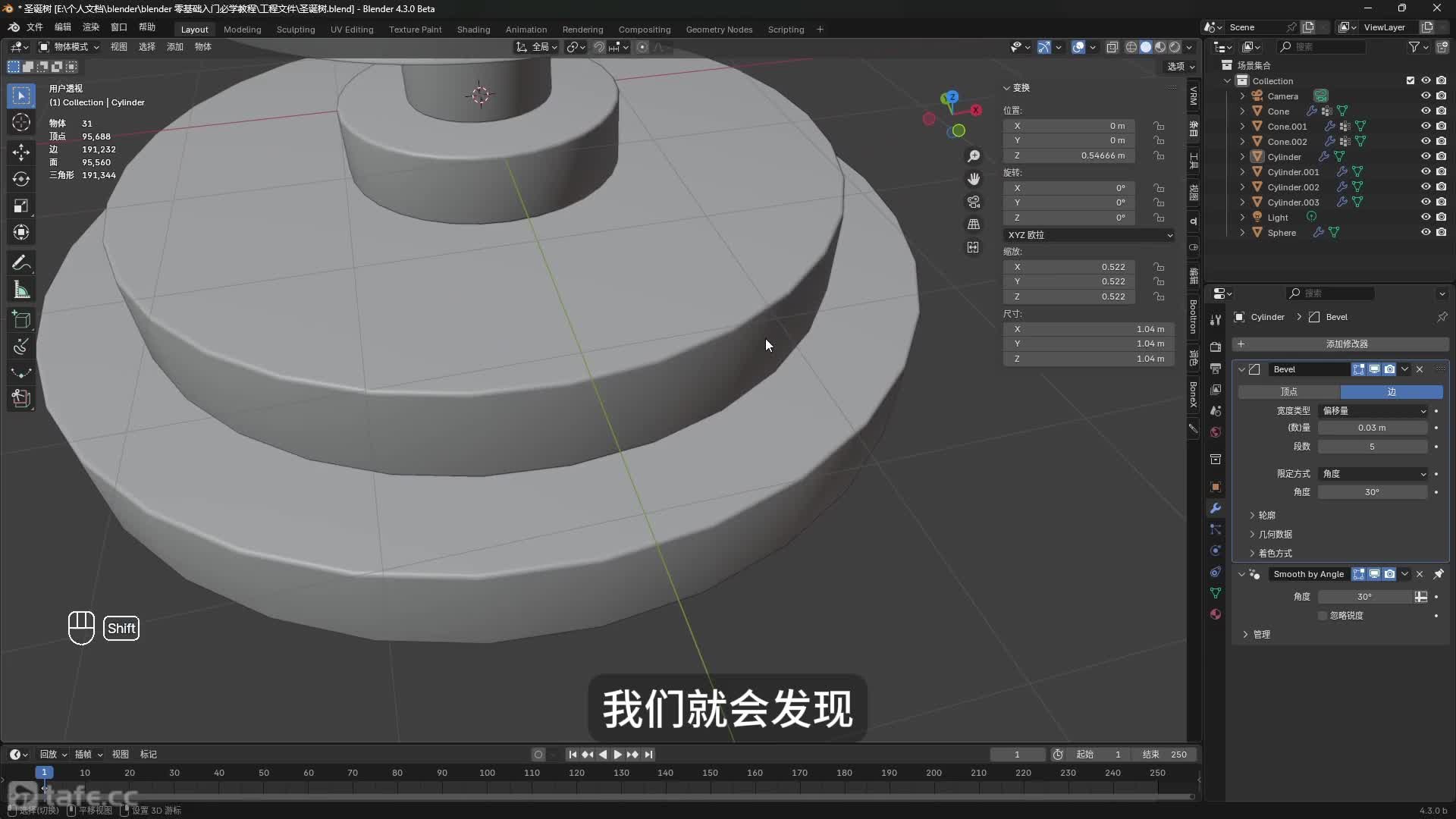Enable the ignore sharpness checkbox
This screenshot has height=819, width=1456.
(1323, 616)
